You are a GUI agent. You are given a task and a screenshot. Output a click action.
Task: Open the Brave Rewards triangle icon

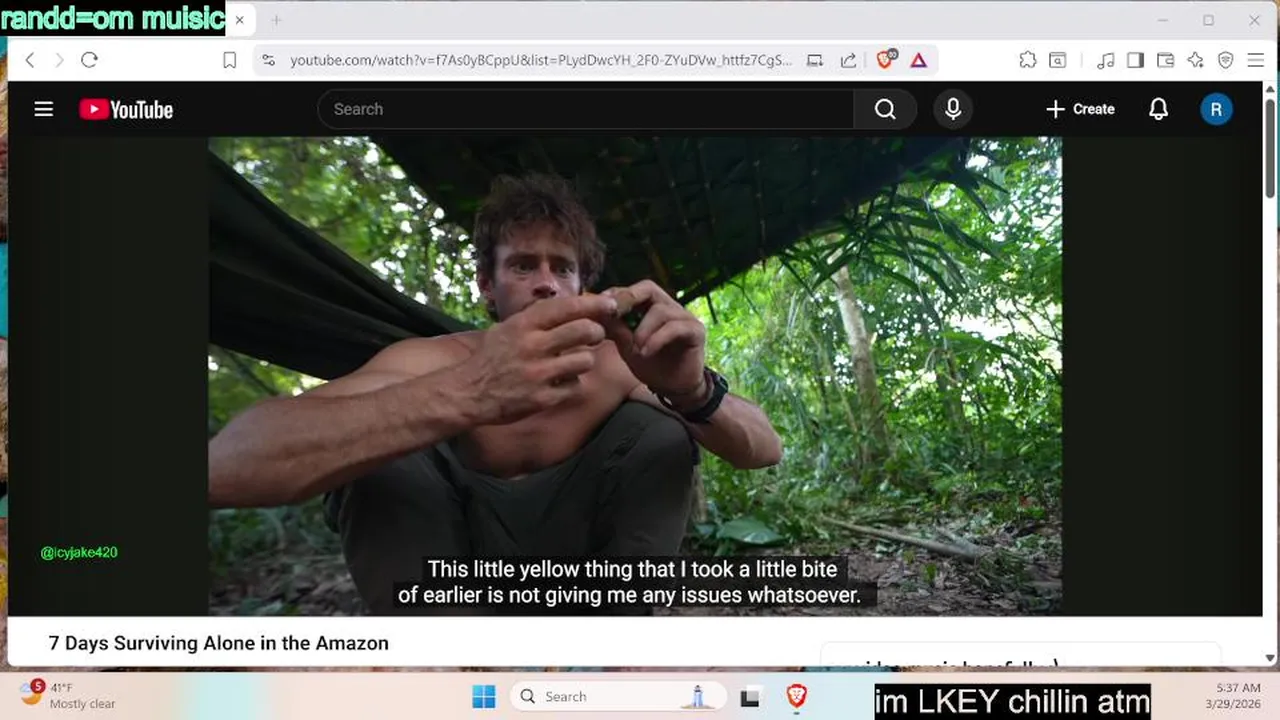[919, 60]
